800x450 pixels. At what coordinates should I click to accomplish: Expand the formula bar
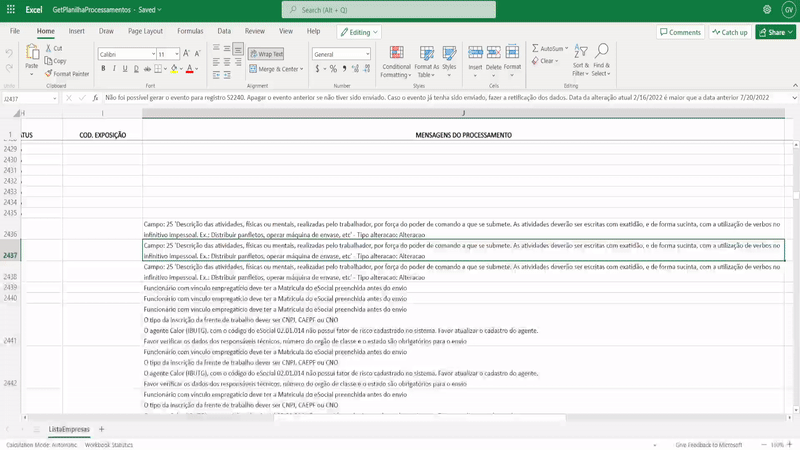click(x=794, y=97)
